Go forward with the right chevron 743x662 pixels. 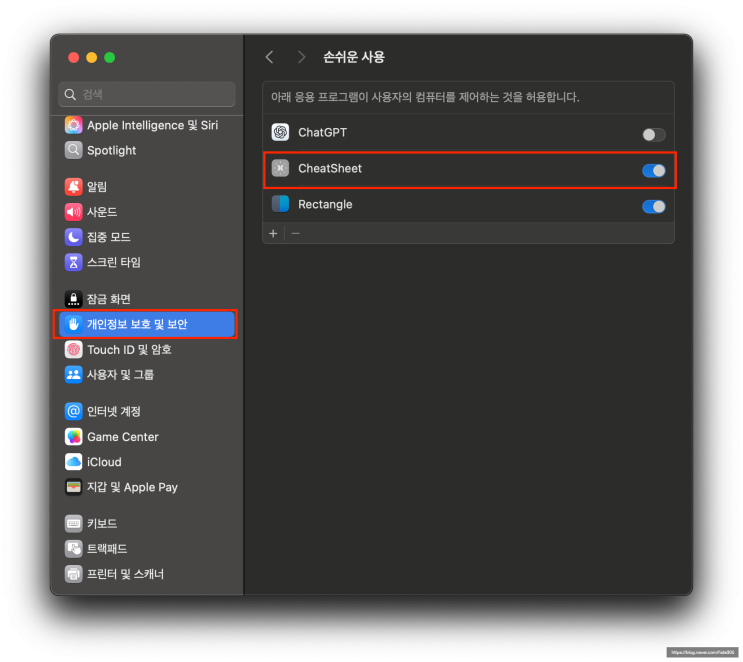(x=301, y=57)
